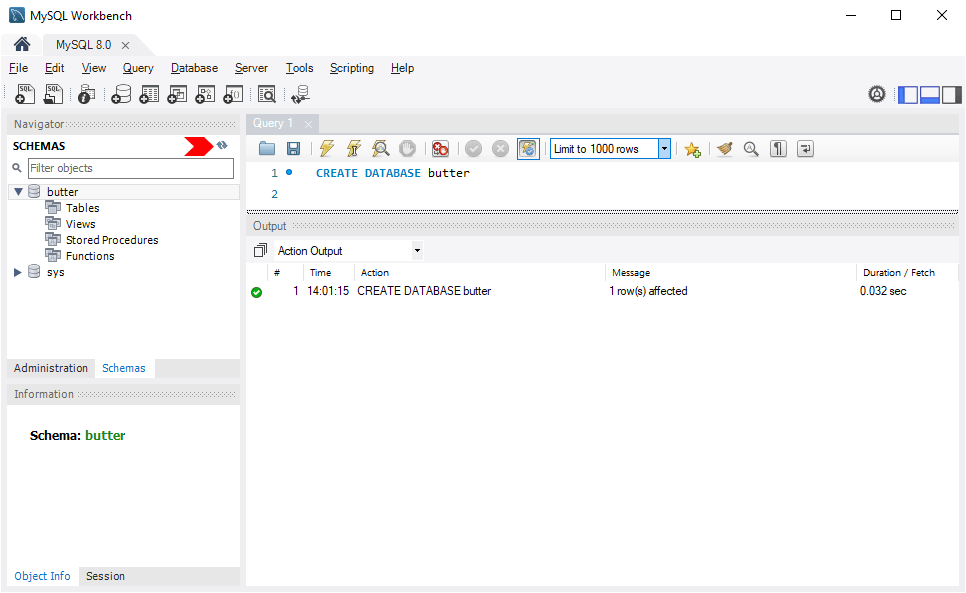The image size is (966, 593).
Task: Commit transaction checkmark icon
Action: [473, 148]
